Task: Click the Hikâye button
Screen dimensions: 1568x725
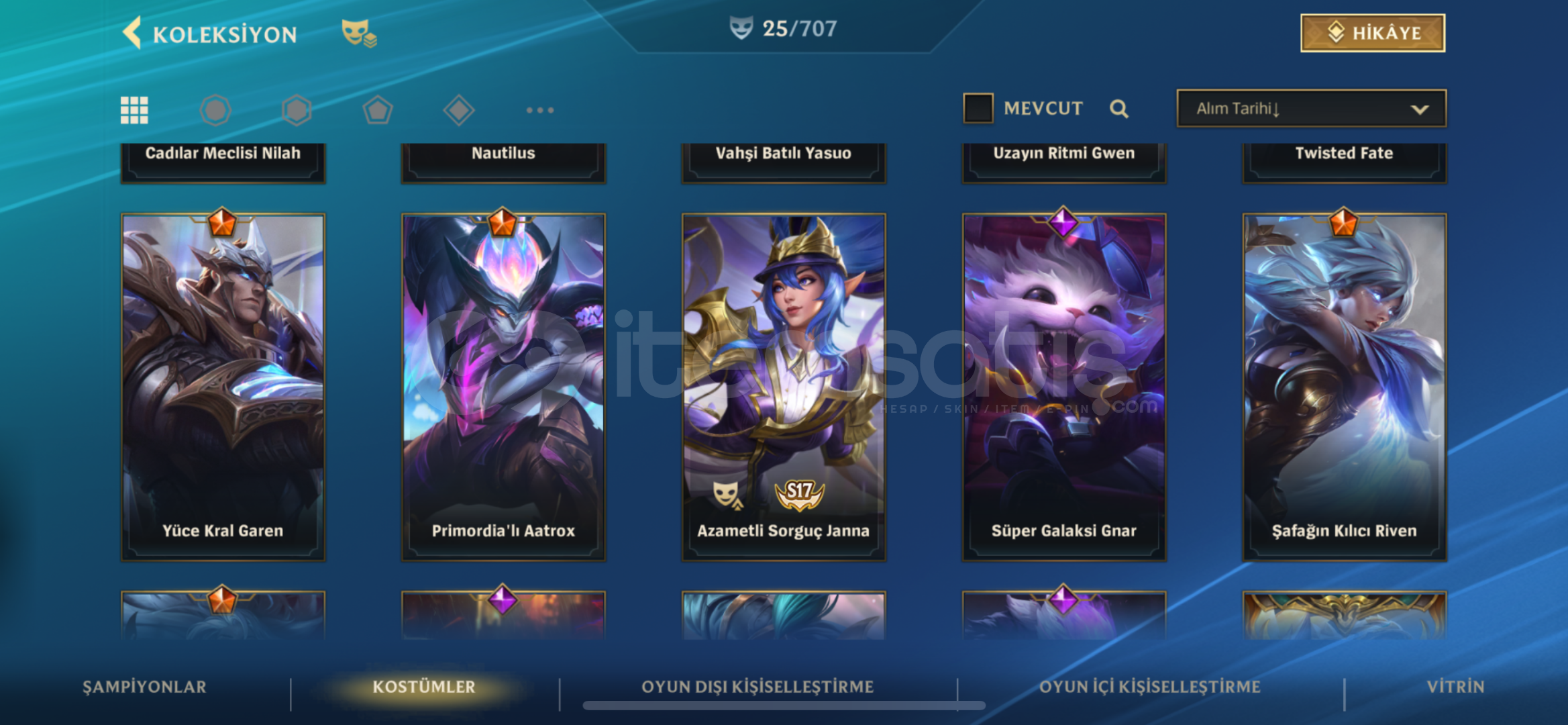Action: 1373,33
